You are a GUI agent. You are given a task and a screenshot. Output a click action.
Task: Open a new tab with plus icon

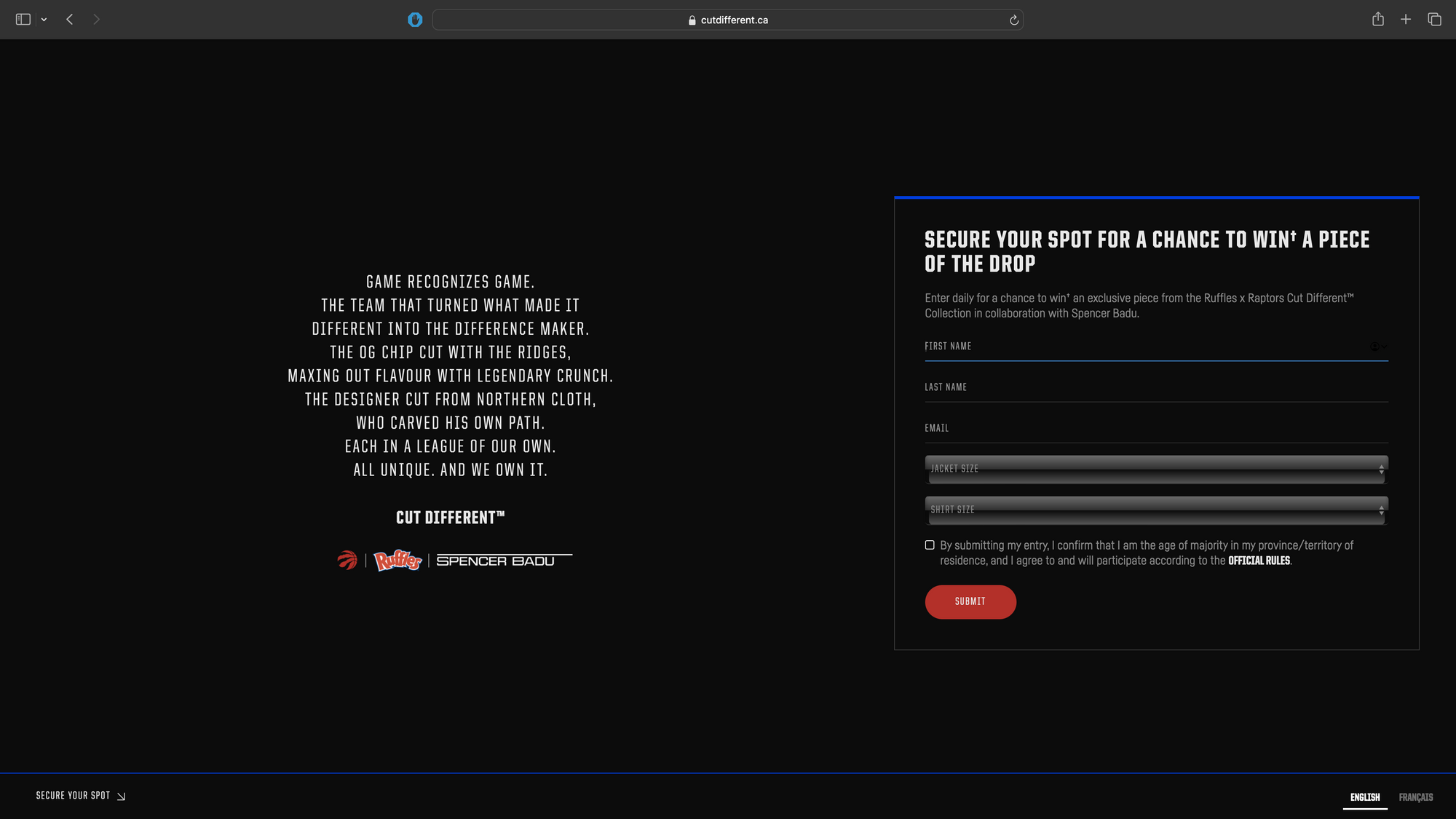[1406, 20]
